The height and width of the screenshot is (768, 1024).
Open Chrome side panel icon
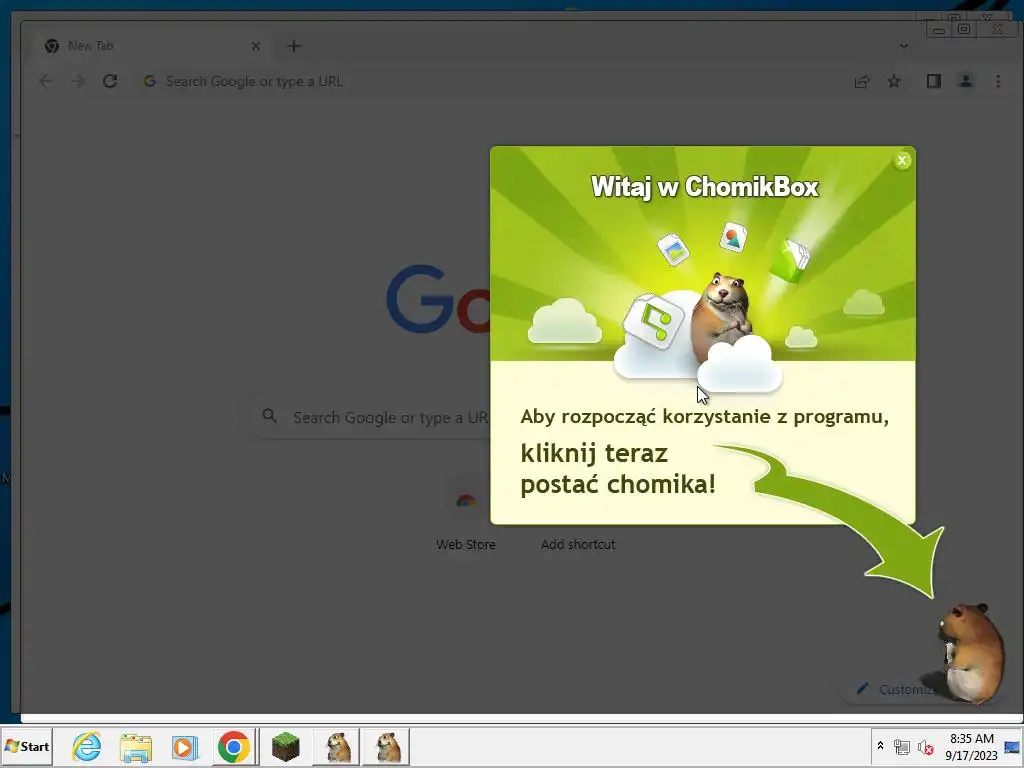coord(934,81)
